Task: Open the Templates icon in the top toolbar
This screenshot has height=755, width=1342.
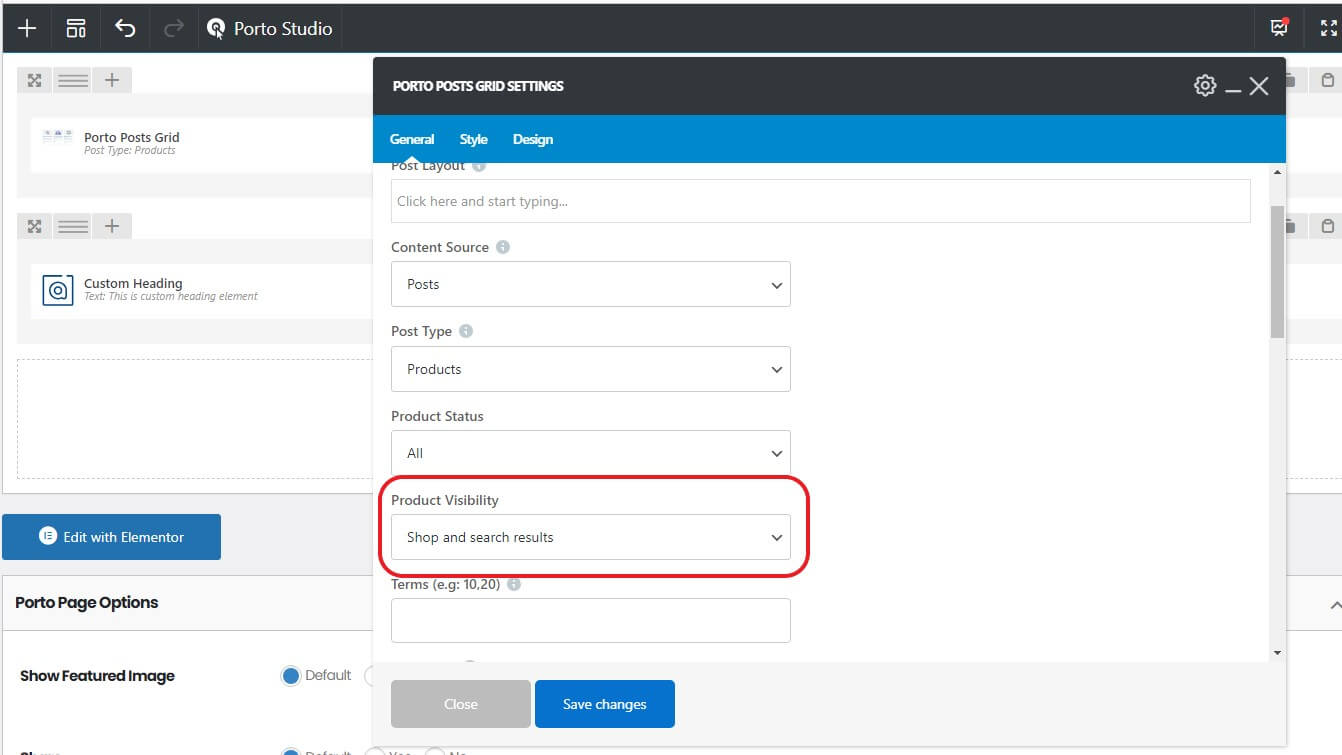Action: click(76, 28)
